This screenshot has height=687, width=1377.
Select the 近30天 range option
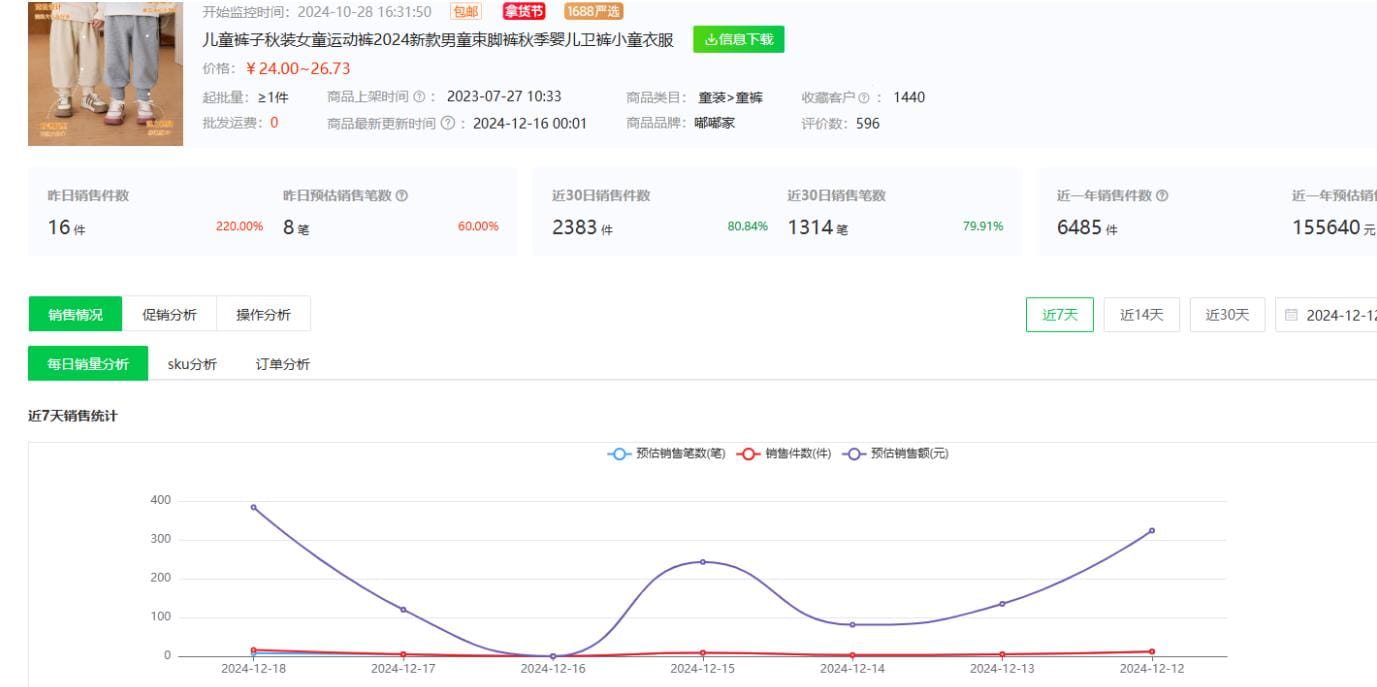(1227, 315)
